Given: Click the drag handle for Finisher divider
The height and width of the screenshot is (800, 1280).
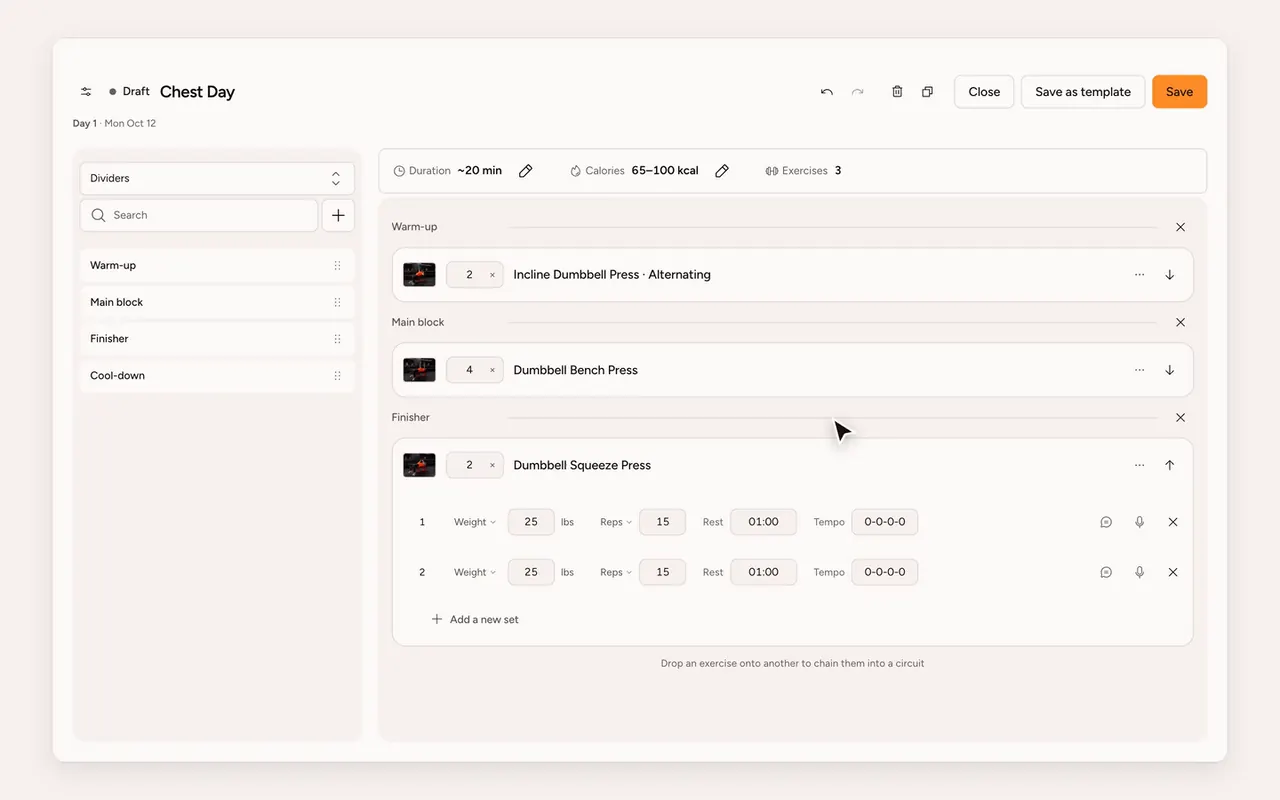Looking at the screenshot, I should pyautogui.click(x=337, y=339).
